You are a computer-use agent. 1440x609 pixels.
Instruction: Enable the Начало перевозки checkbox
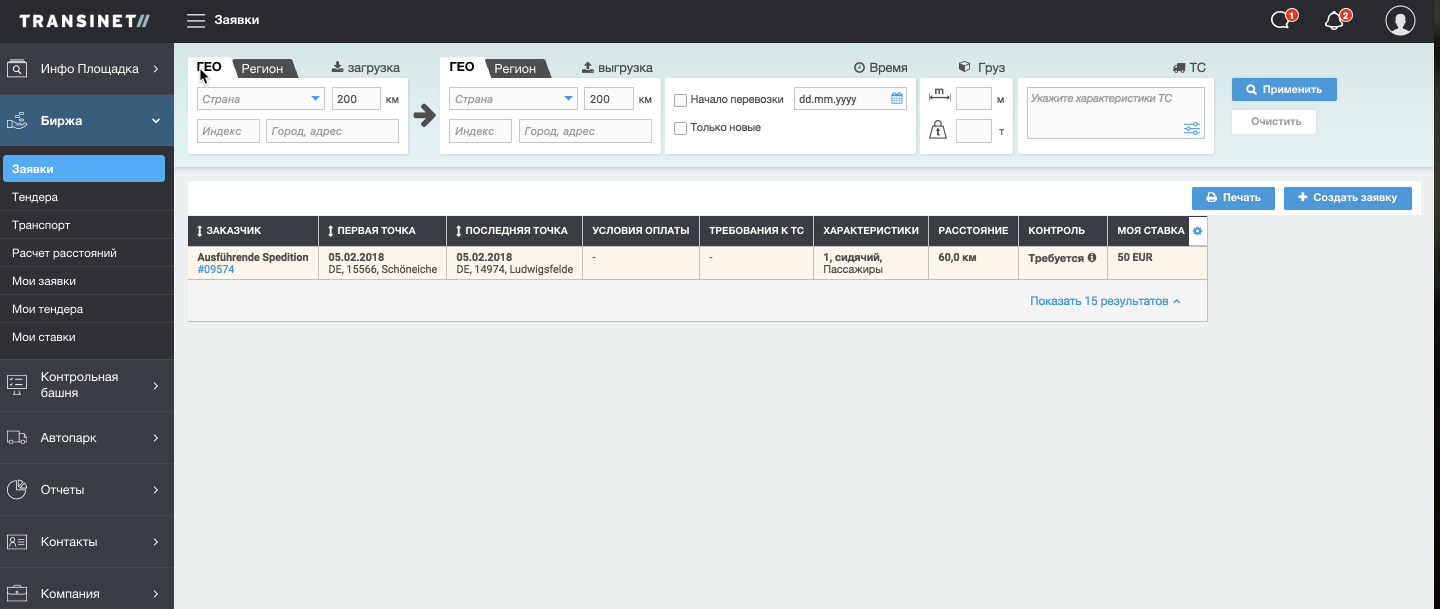tap(680, 100)
